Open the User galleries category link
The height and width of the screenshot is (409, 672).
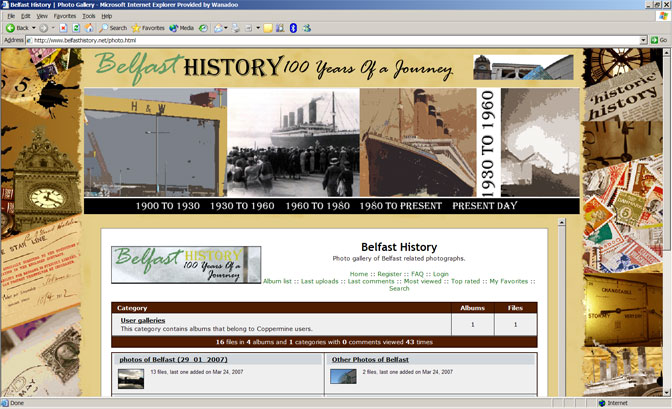143,320
